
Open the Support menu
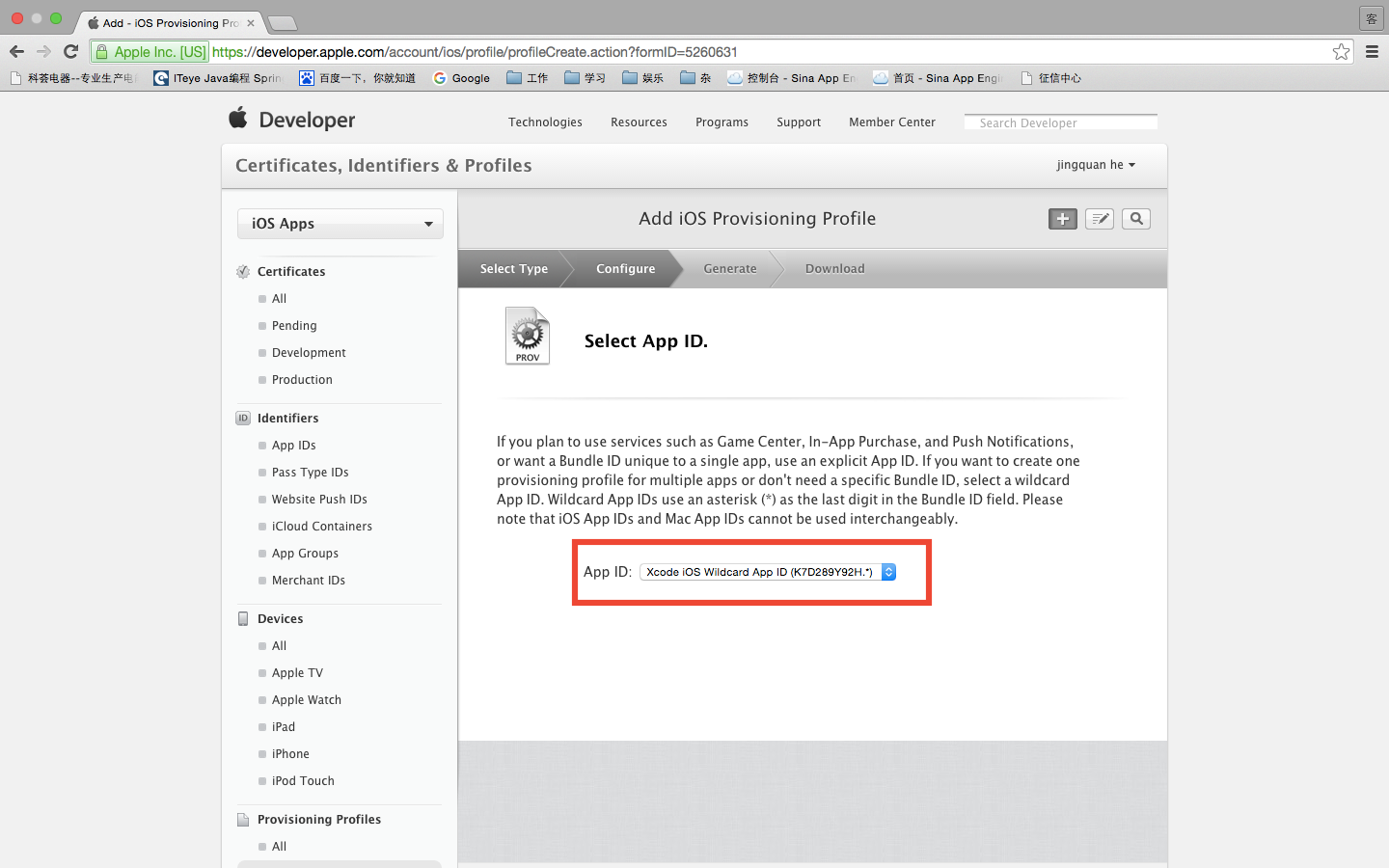tap(799, 122)
